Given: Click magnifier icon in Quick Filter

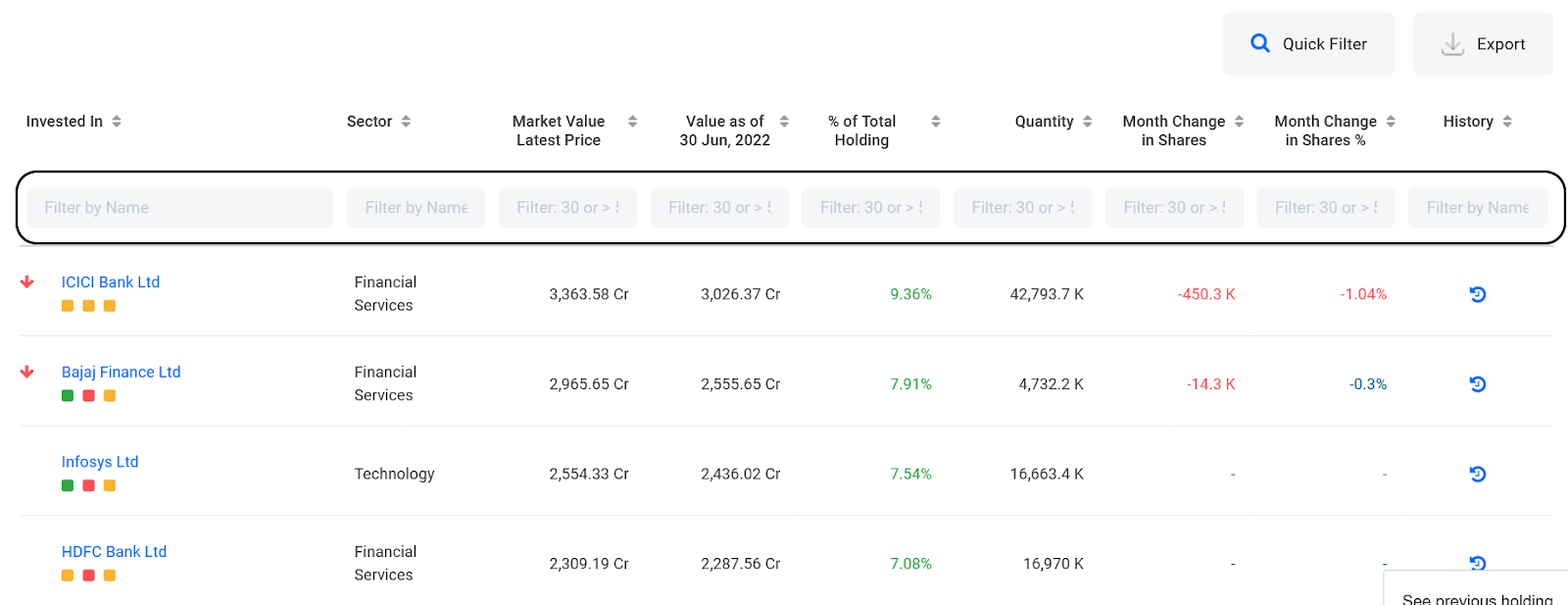Looking at the screenshot, I should (x=1260, y=43).
